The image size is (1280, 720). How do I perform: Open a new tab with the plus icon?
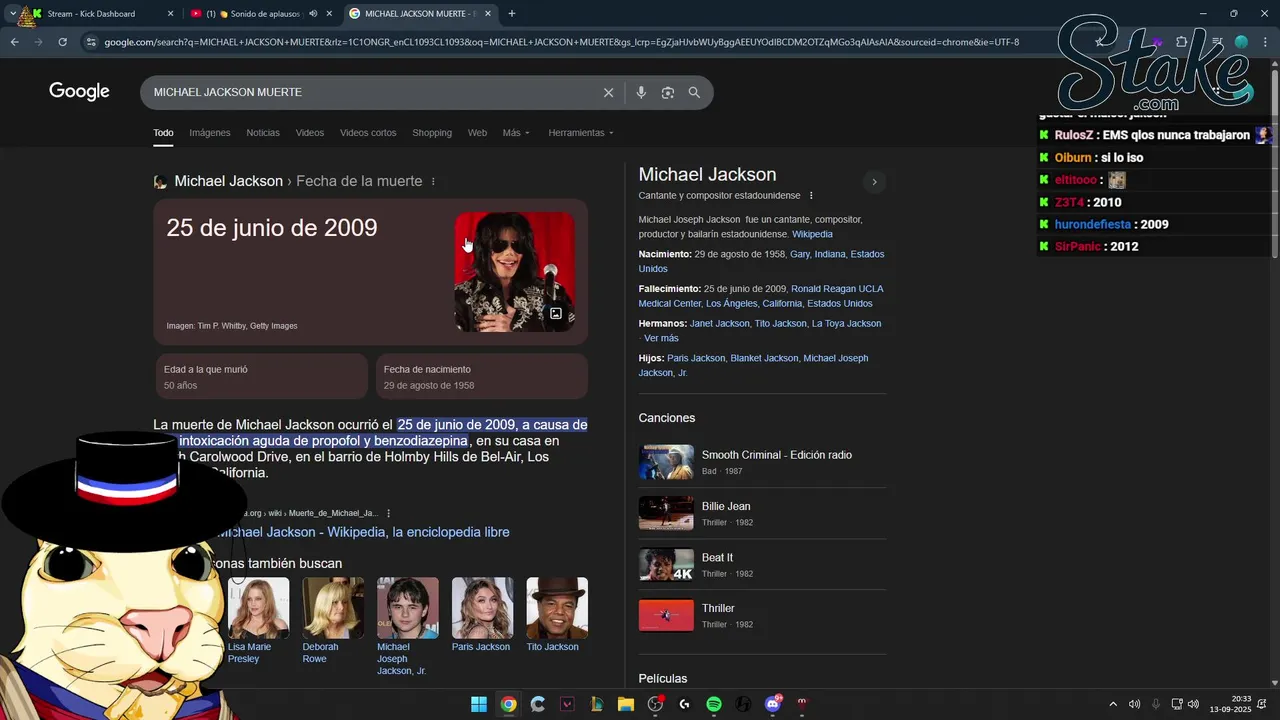tap(512, 14)
